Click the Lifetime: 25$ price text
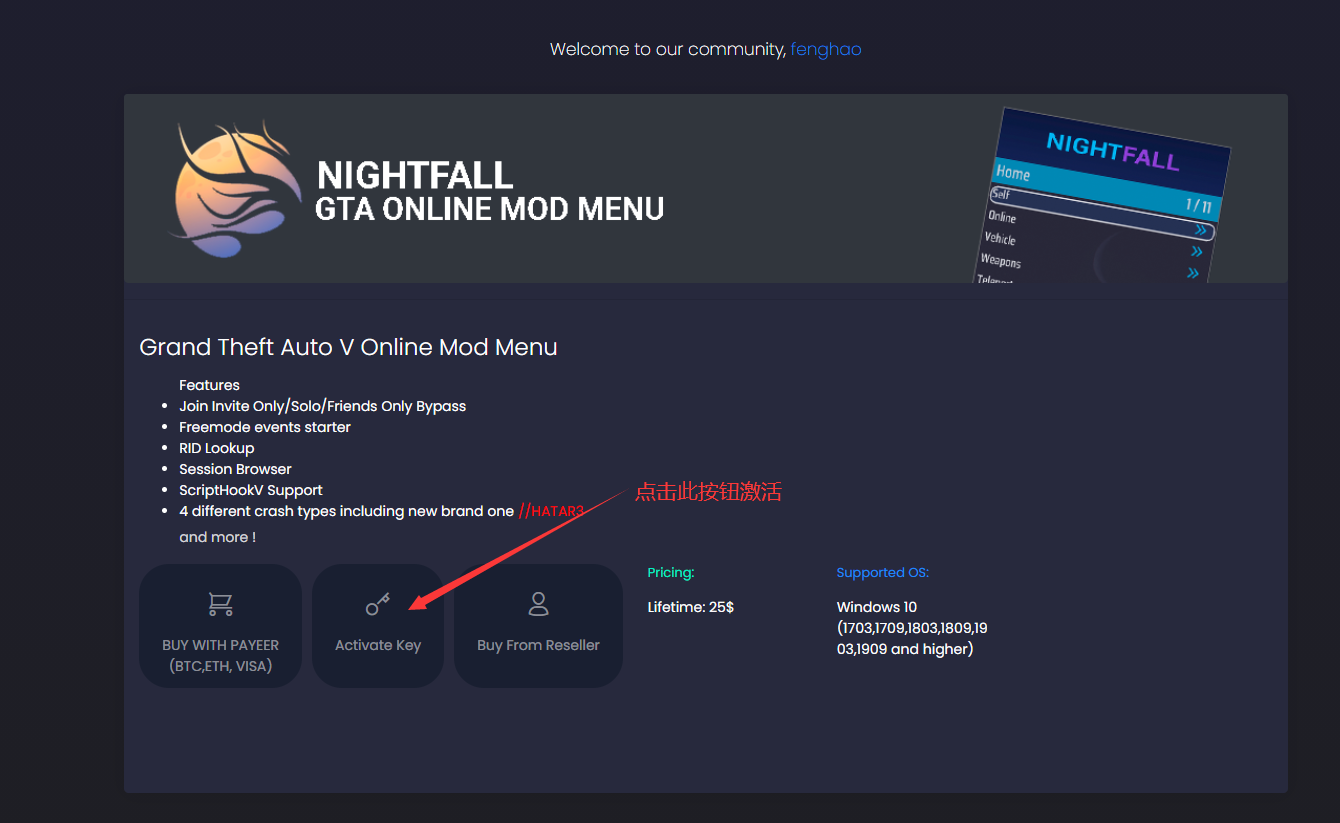The height and width of the screenshot is (823, 1340). pyautogui.click(x=690, y=607)
